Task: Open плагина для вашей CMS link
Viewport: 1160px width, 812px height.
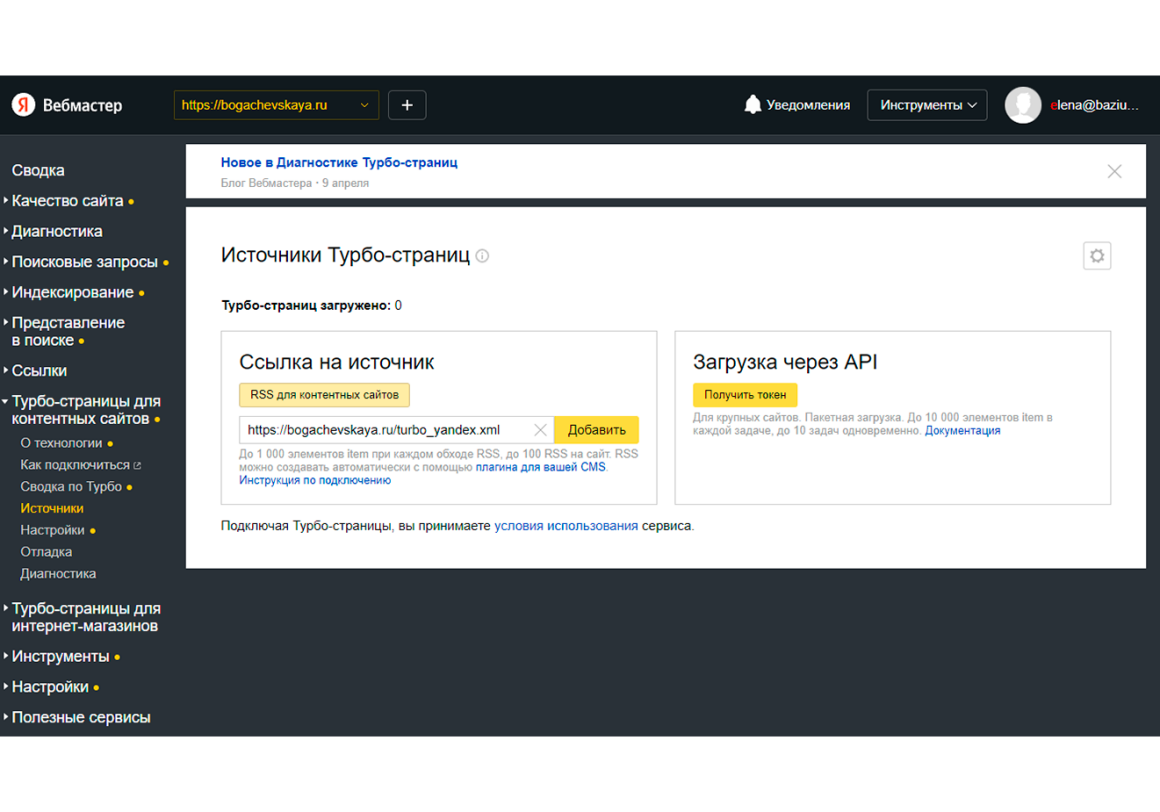Action: pyautogui.click(x=540, y=467)
